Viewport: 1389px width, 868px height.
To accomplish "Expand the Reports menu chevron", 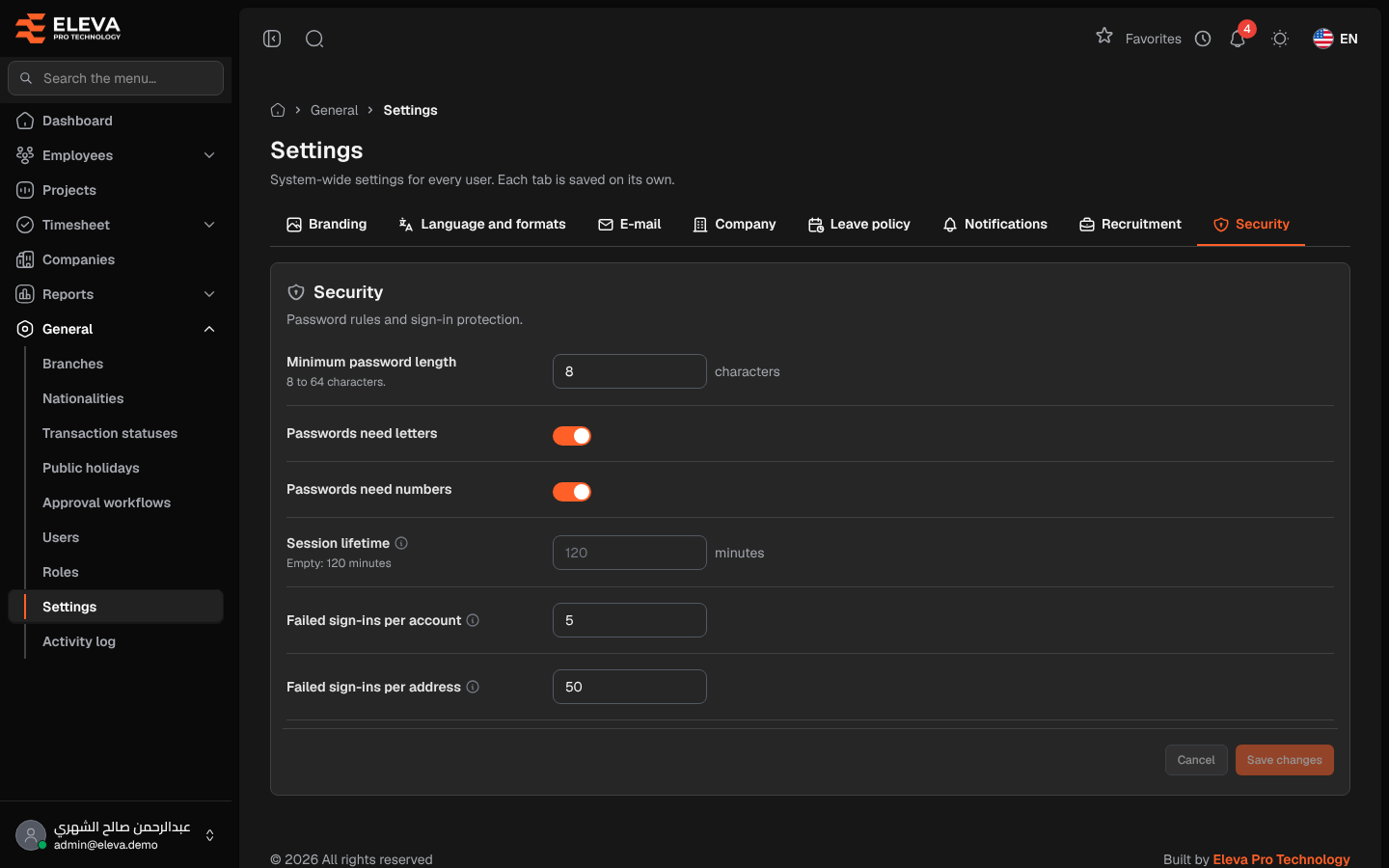I will pyautogui.click(x=209, y=294).
